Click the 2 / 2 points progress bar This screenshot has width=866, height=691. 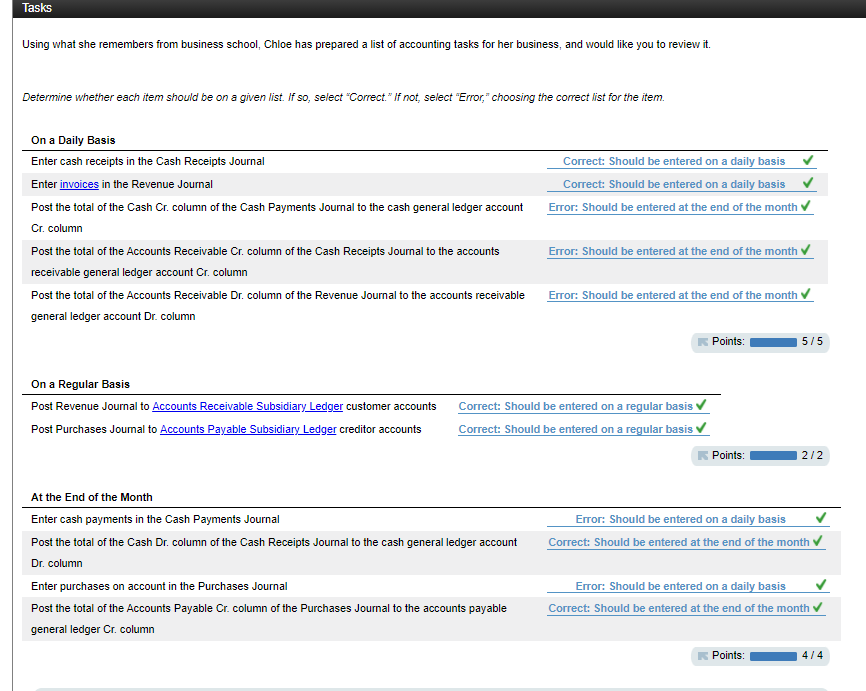point(773,456)
